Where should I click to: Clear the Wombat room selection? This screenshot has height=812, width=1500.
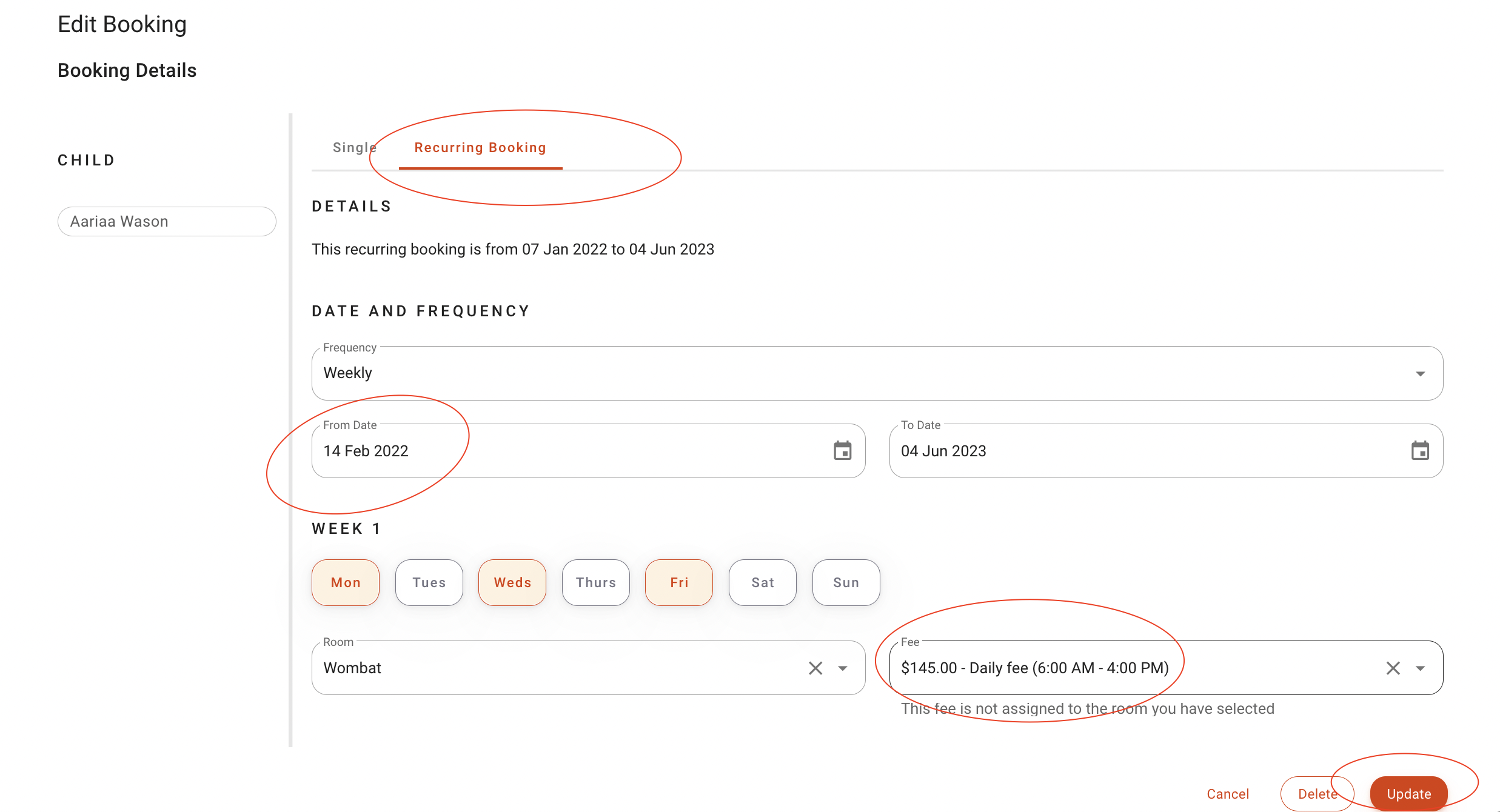point(815,668)
